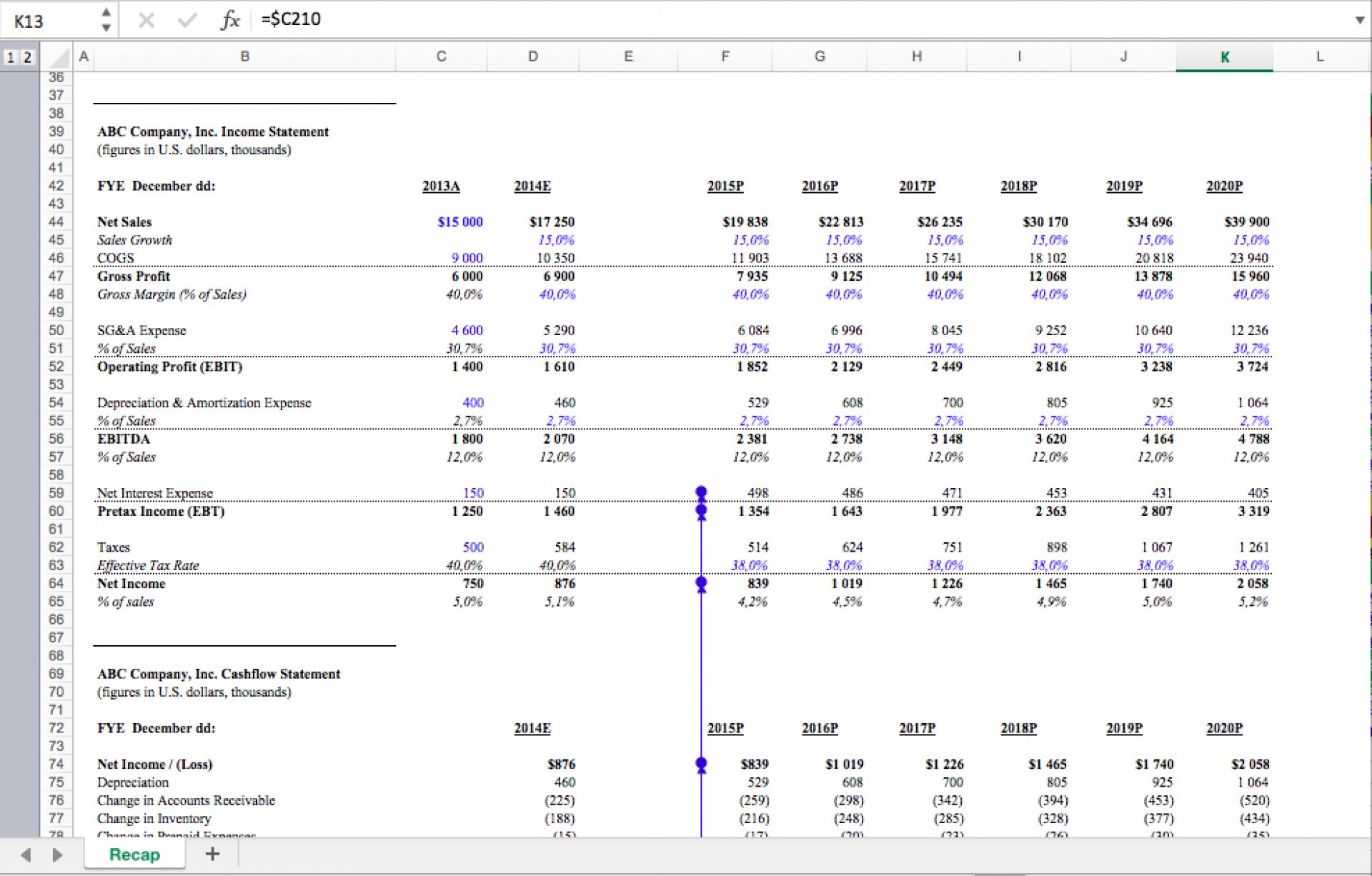Screen dimensions: 1372x876
Task: Click the Name Box stepper arrows
Action: click(106, 20)
